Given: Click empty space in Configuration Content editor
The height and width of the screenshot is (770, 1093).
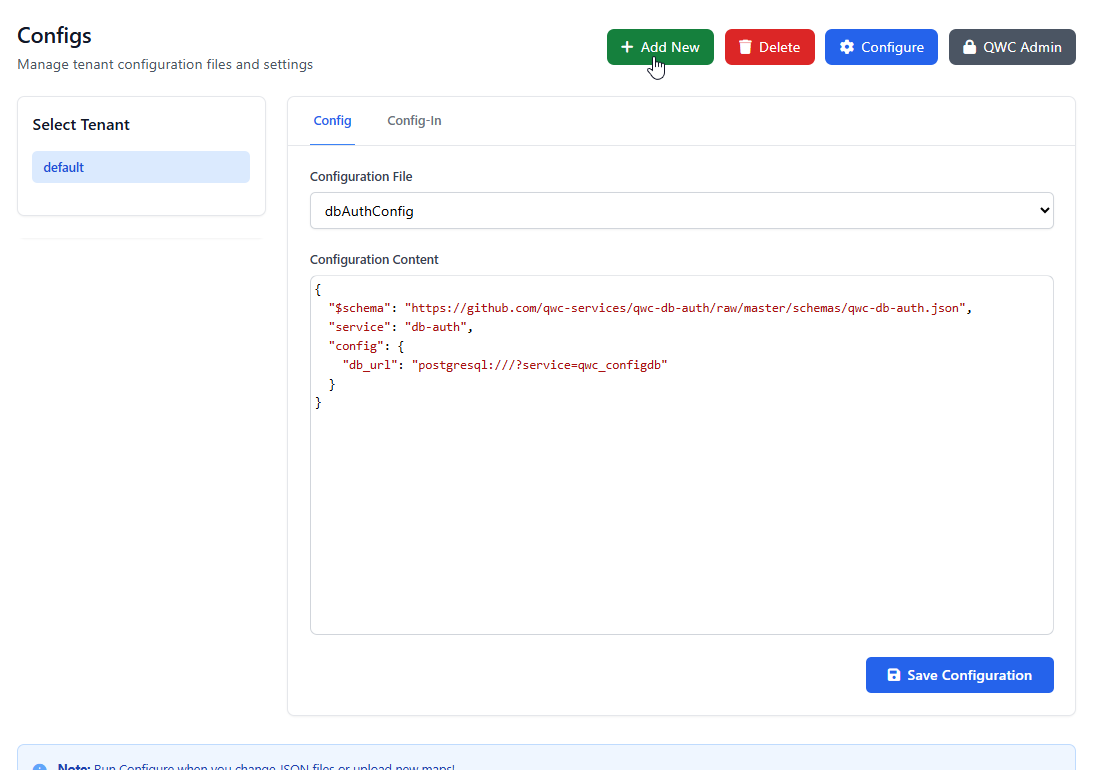Looking at the screenshot, I should (x=680, y=520).
